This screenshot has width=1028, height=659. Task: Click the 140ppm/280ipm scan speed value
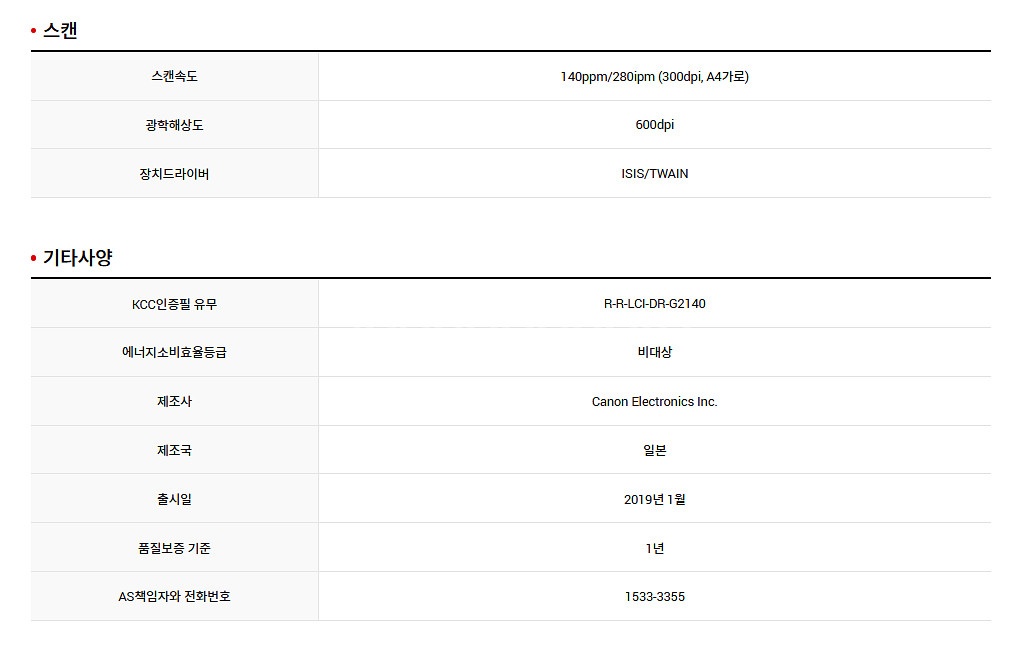click(654, 77)
